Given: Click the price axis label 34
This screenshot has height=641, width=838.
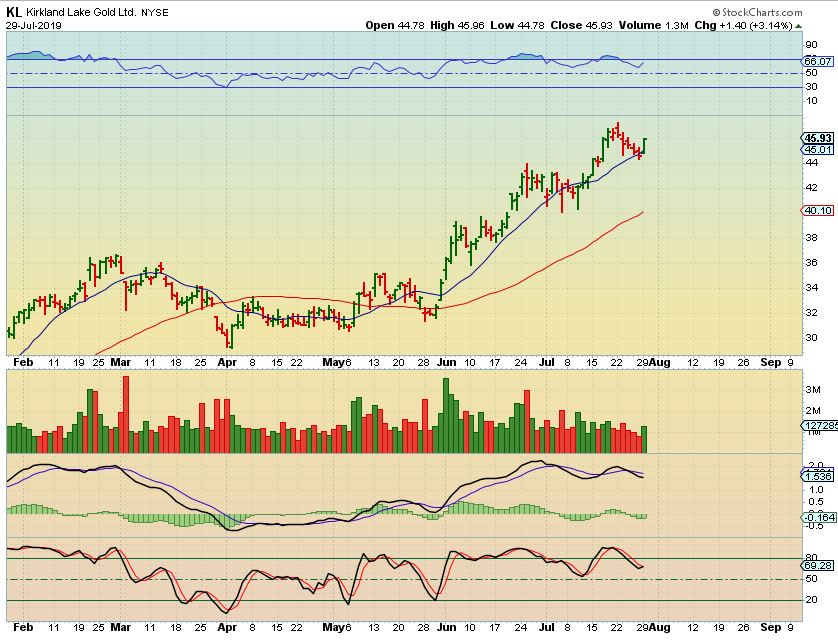Looking at the screenshot, I should (x=811, y=288).
